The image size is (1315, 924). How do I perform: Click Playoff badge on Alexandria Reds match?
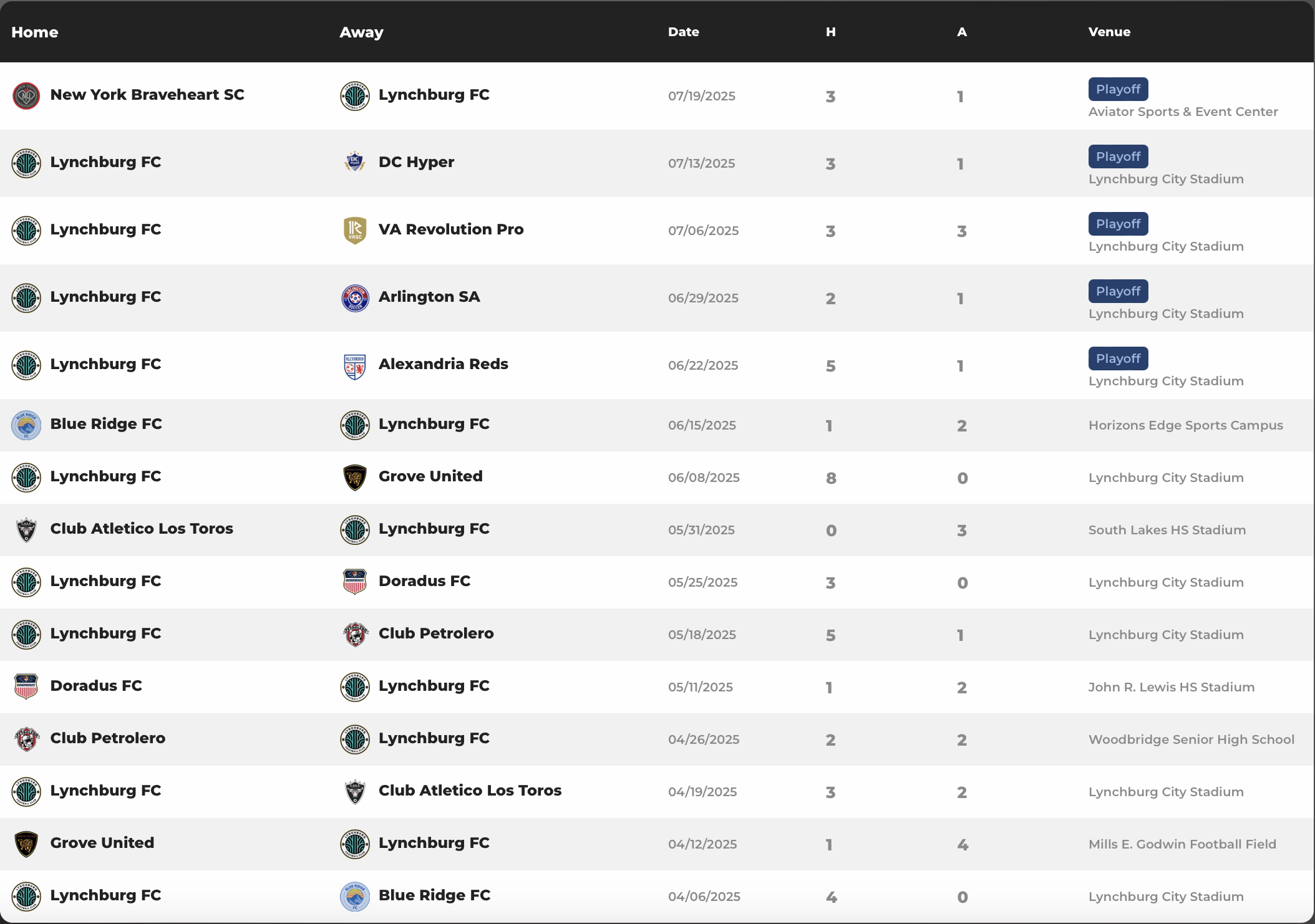1118,359
